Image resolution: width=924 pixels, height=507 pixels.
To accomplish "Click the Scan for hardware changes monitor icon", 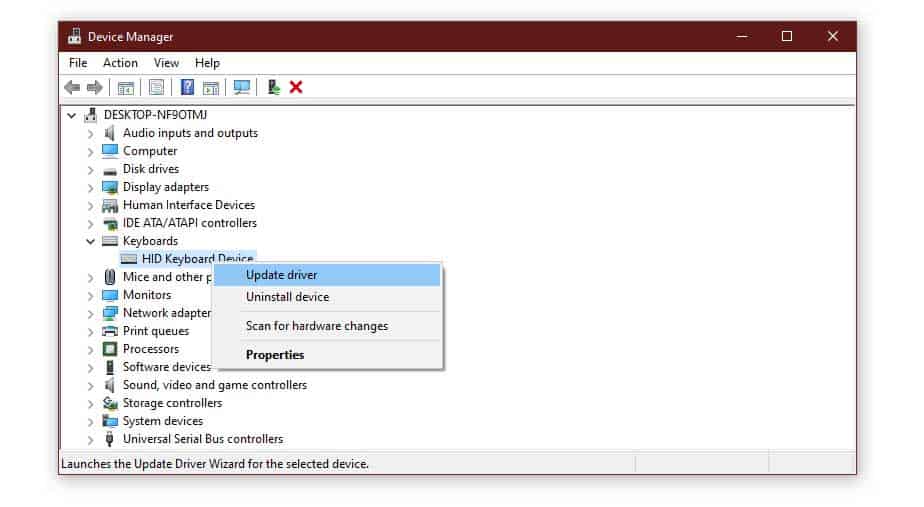I will click(x=242, y=87).
